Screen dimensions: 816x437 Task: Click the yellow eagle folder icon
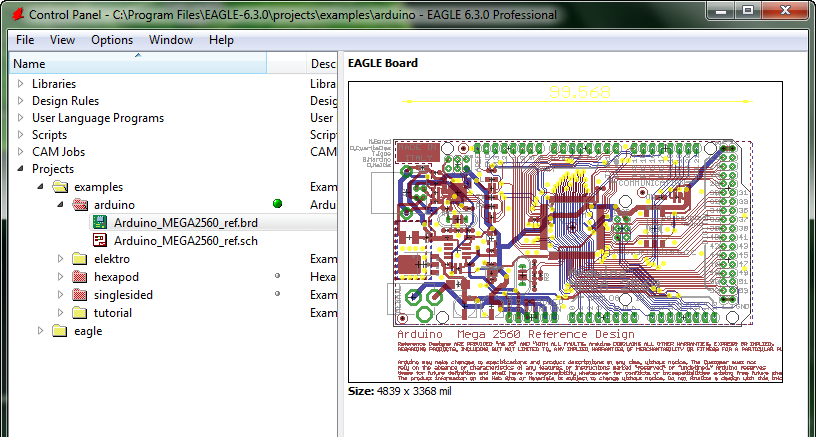pos(61,331)
